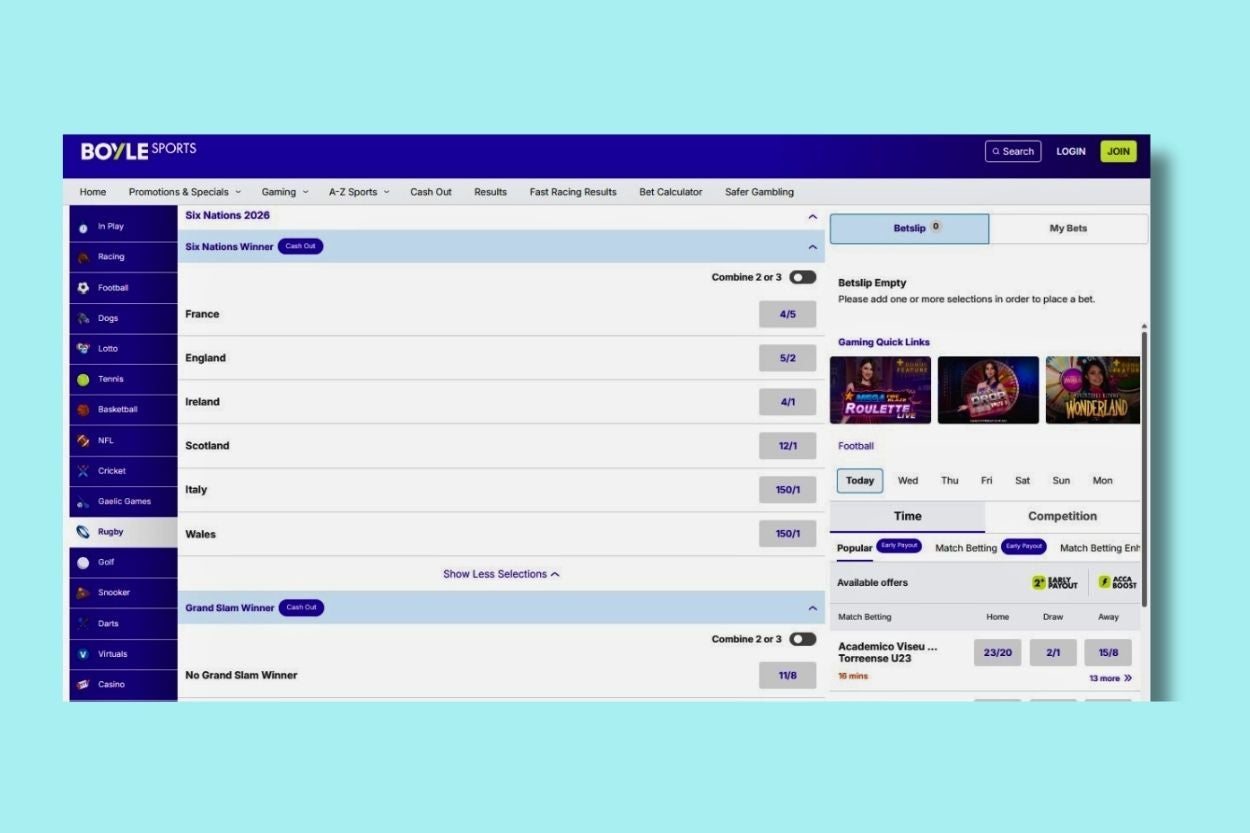Enable Combine 2 or 3 for Six Nations Winner
The image size is (1250, 833).
click(802, 277)
